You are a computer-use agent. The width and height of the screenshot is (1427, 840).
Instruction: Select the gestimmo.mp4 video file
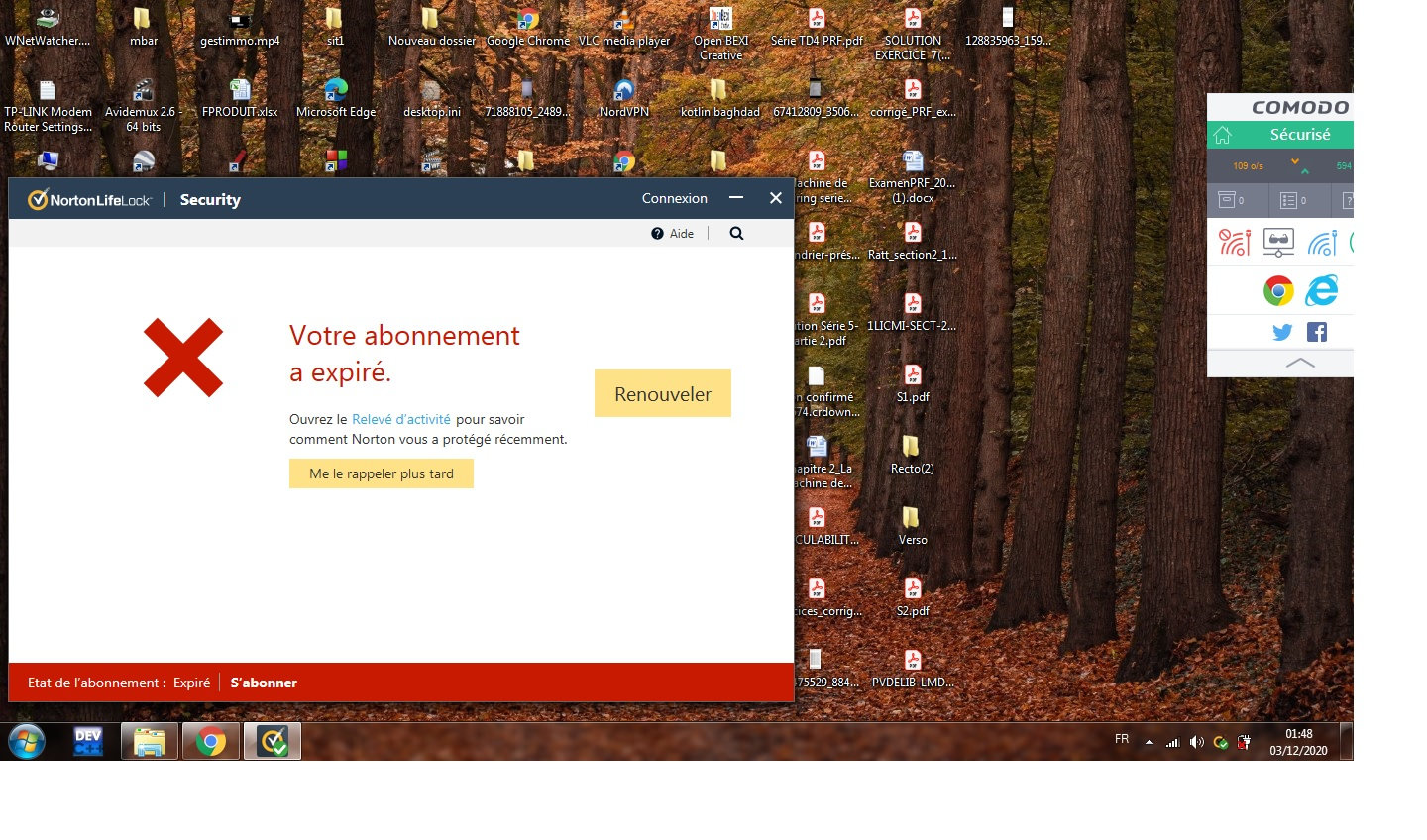[240, 27]
